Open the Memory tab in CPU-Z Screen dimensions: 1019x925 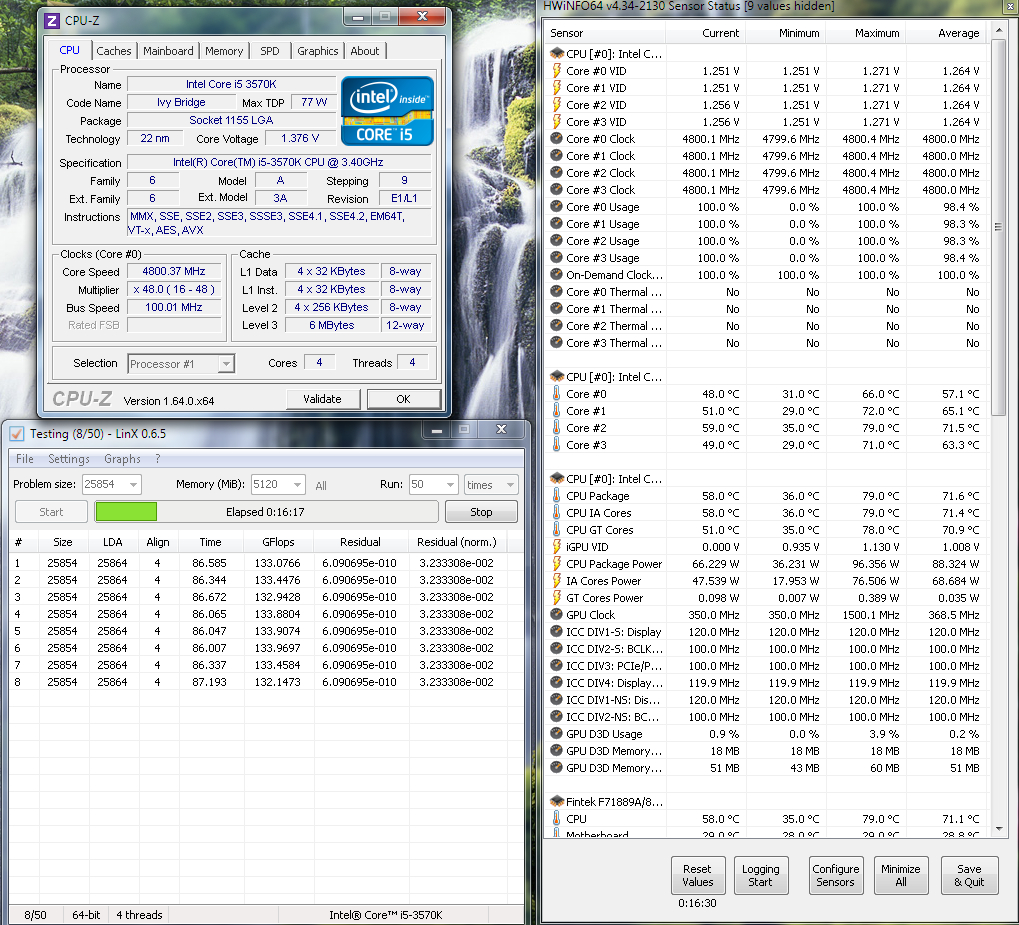pos(224,51)
